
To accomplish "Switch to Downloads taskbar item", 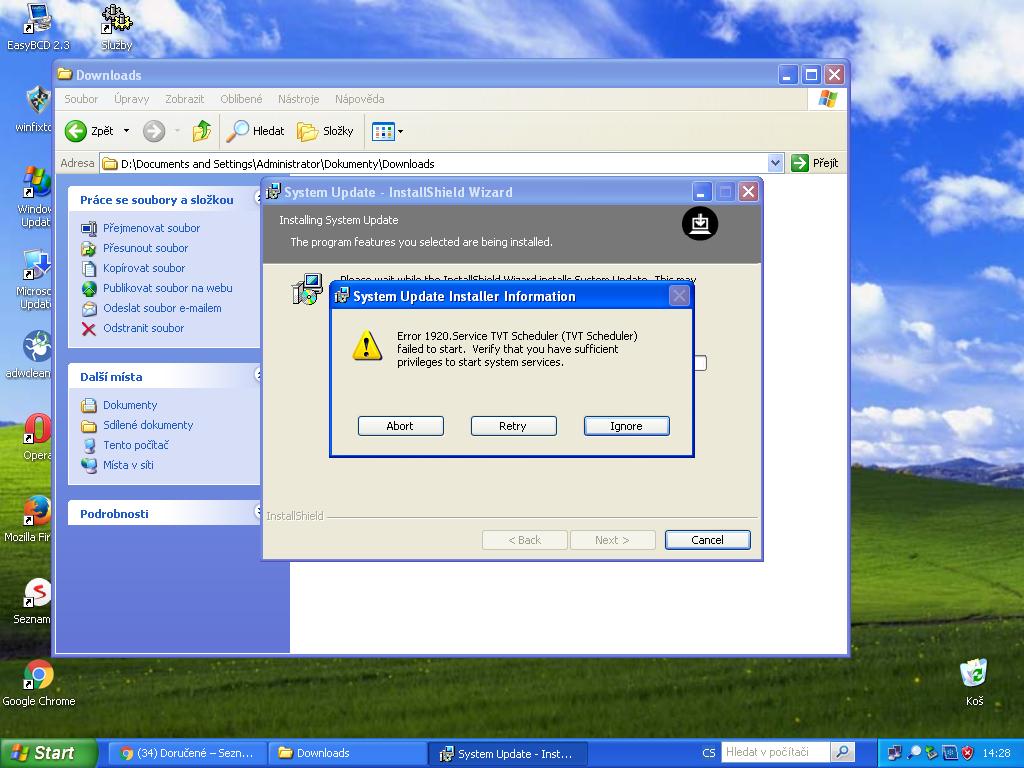I will pyautogui.click(x=347, y=753).
